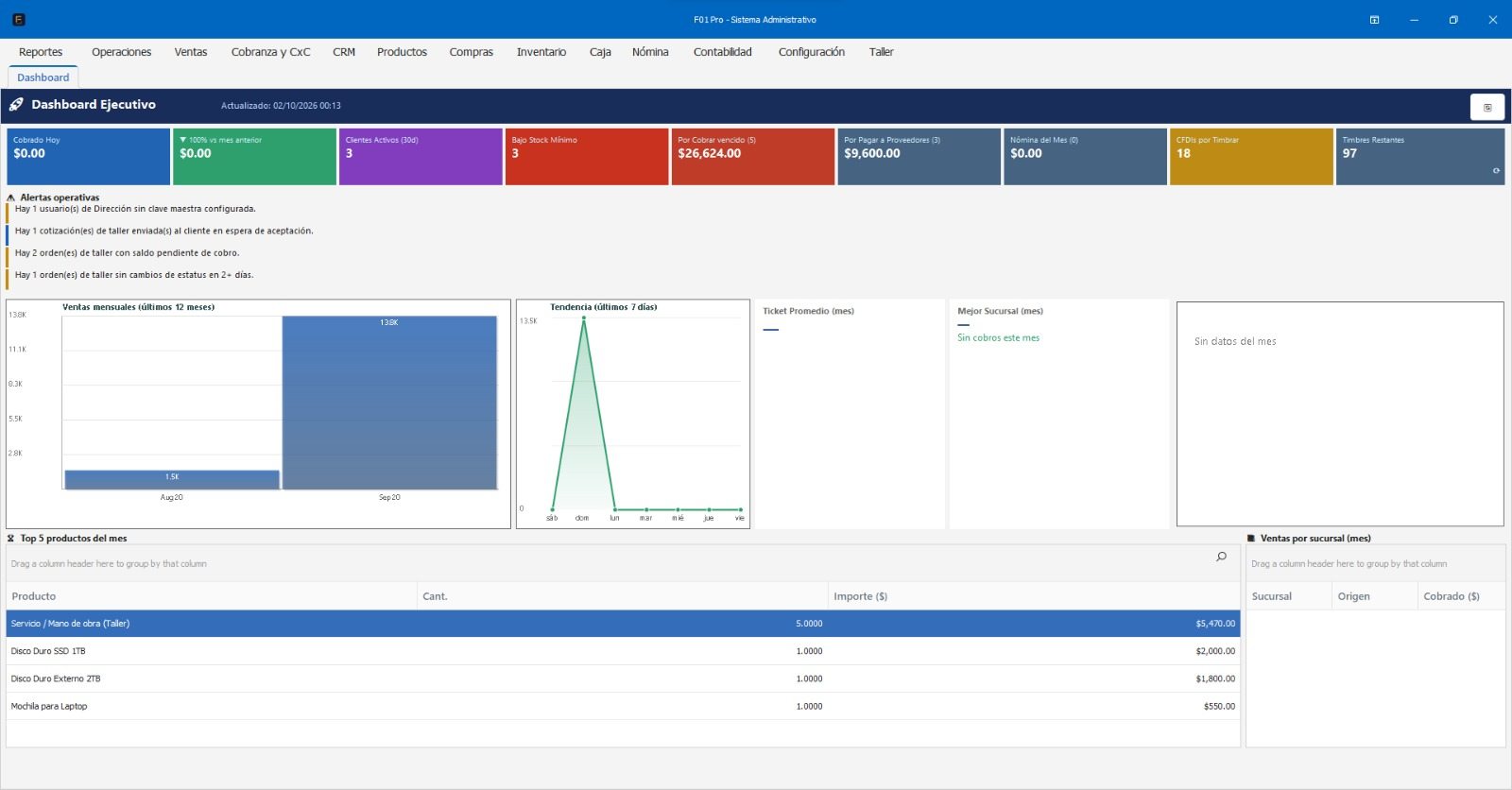Viewport: 1512px width, 790px height.
Task: Open the Reportes menu
Action: click(x=41, y=52)
